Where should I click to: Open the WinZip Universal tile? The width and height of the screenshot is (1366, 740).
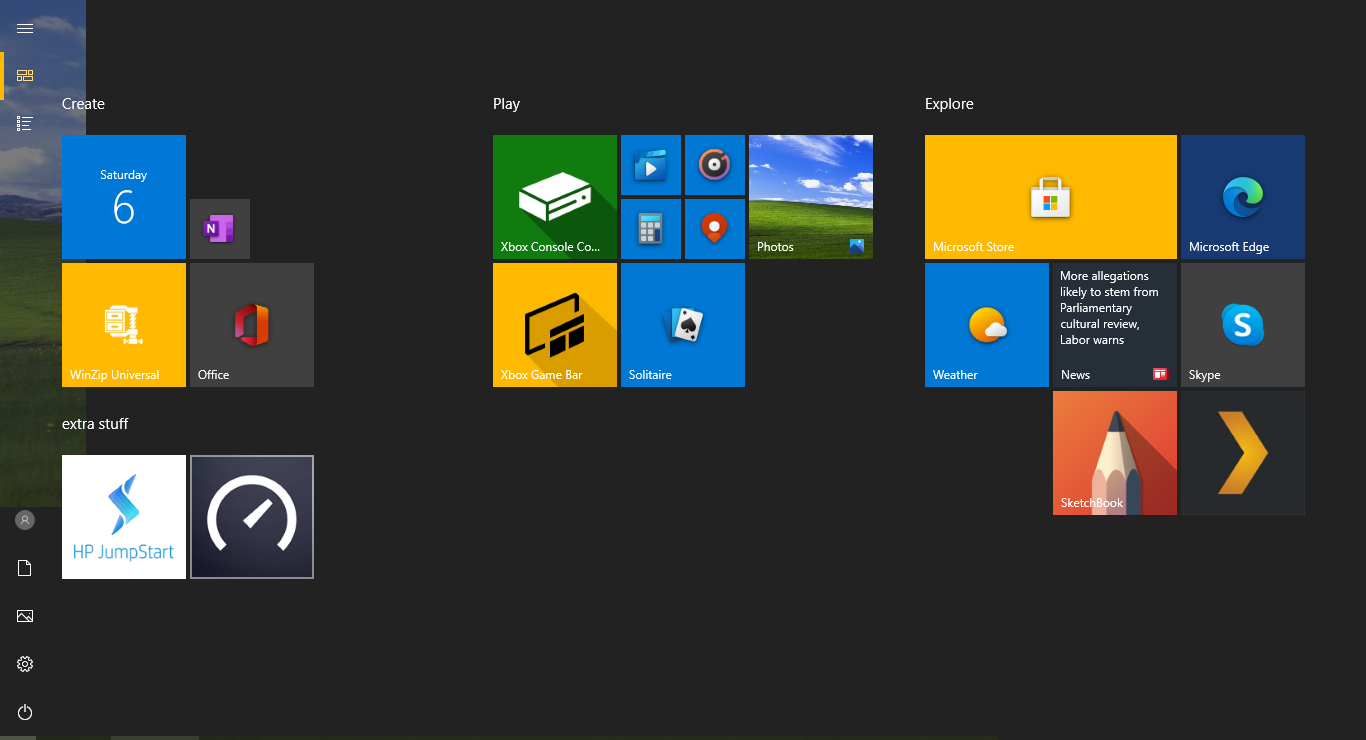[x=124, y=325]
